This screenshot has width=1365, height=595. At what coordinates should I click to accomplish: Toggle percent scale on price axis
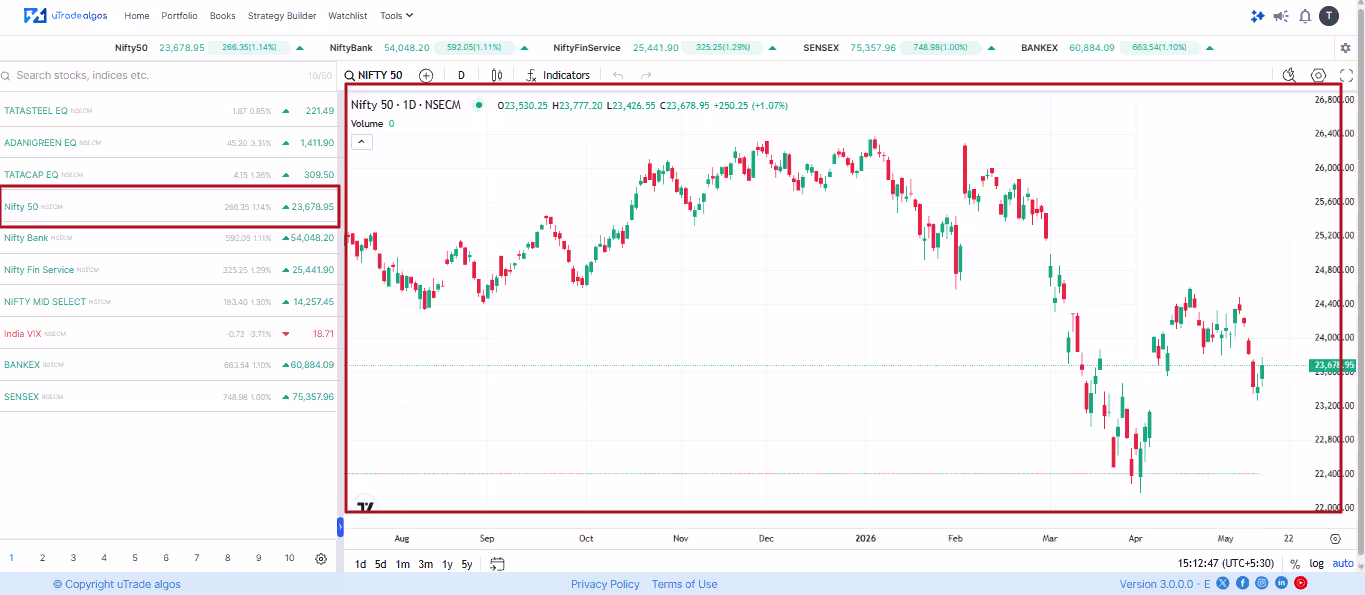pyautogui.click(x=1295, y=564)
